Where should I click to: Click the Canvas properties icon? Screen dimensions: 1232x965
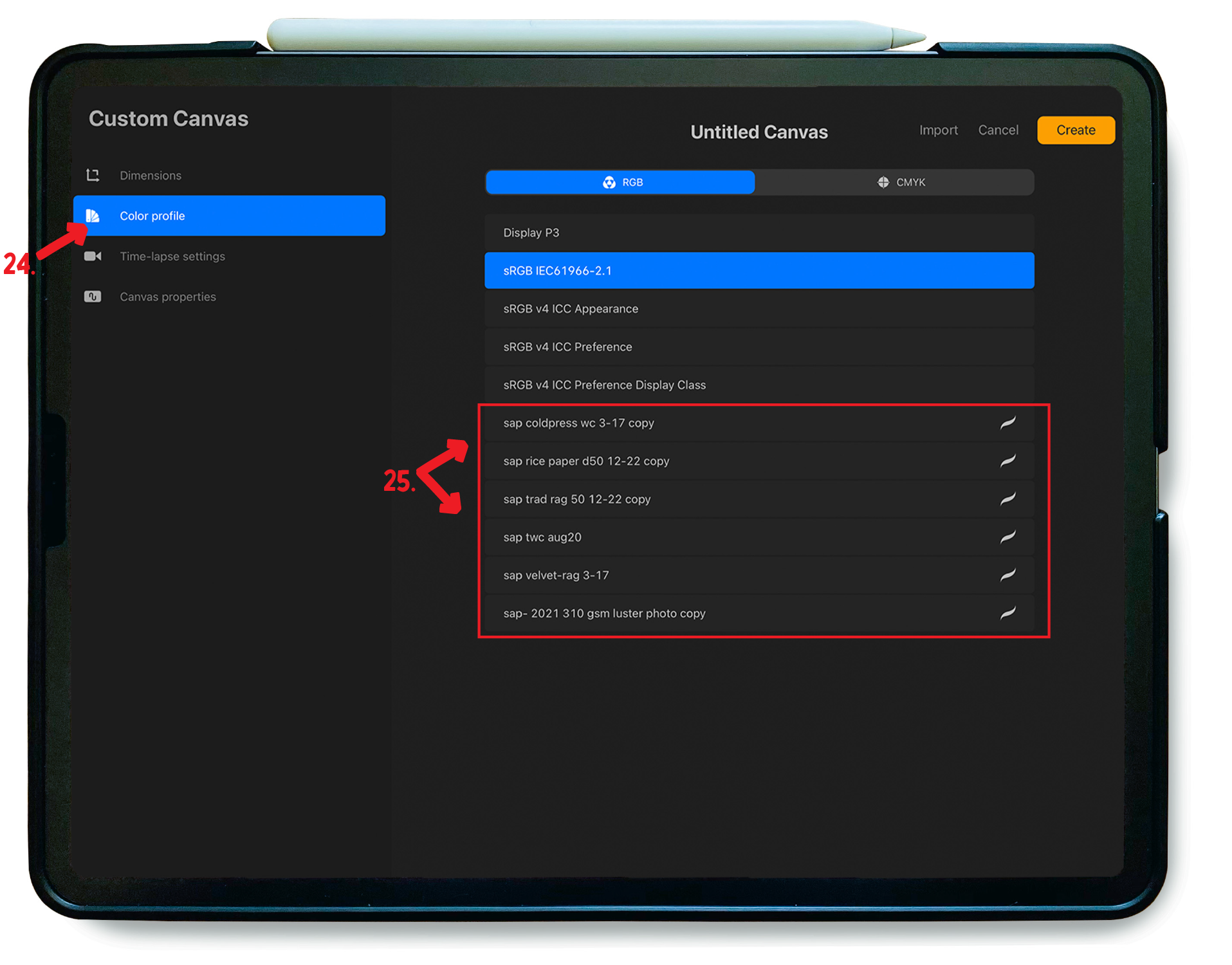click(93, 297)
